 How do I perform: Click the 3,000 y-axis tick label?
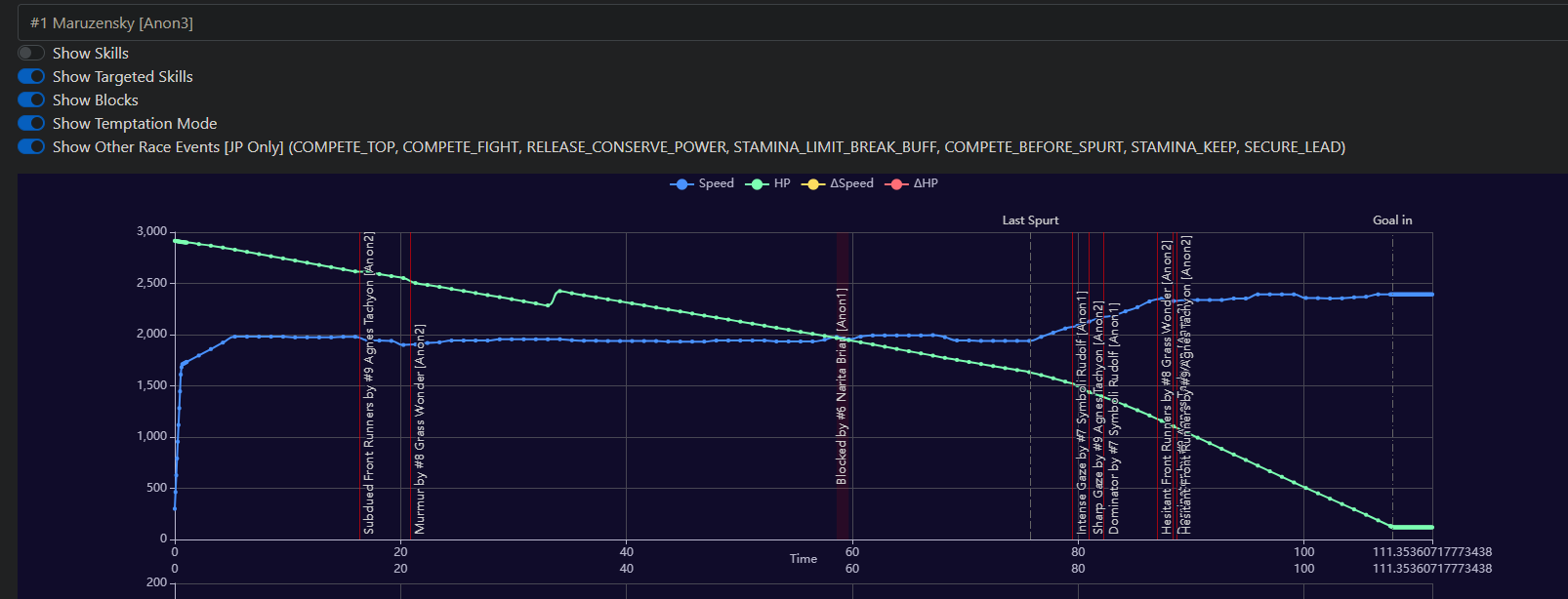151,231
